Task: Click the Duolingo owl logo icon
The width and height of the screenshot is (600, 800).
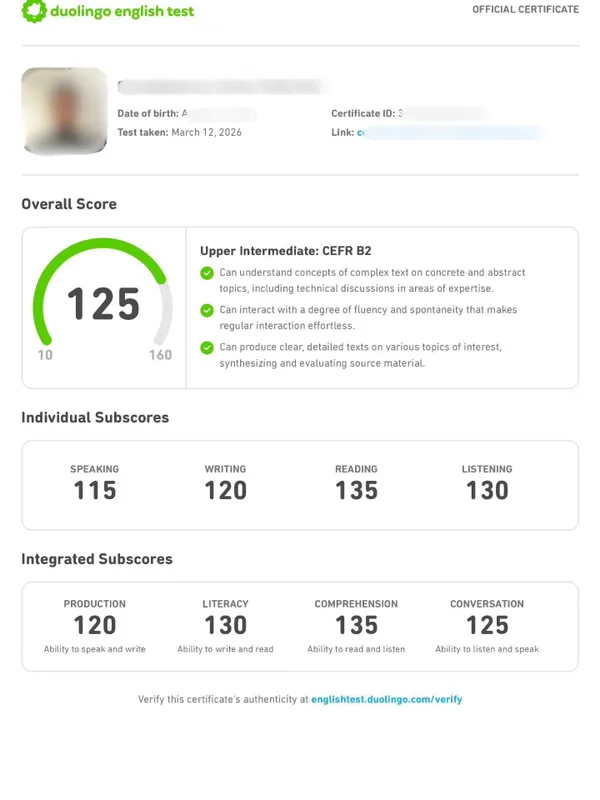Action: click(34, 11)
